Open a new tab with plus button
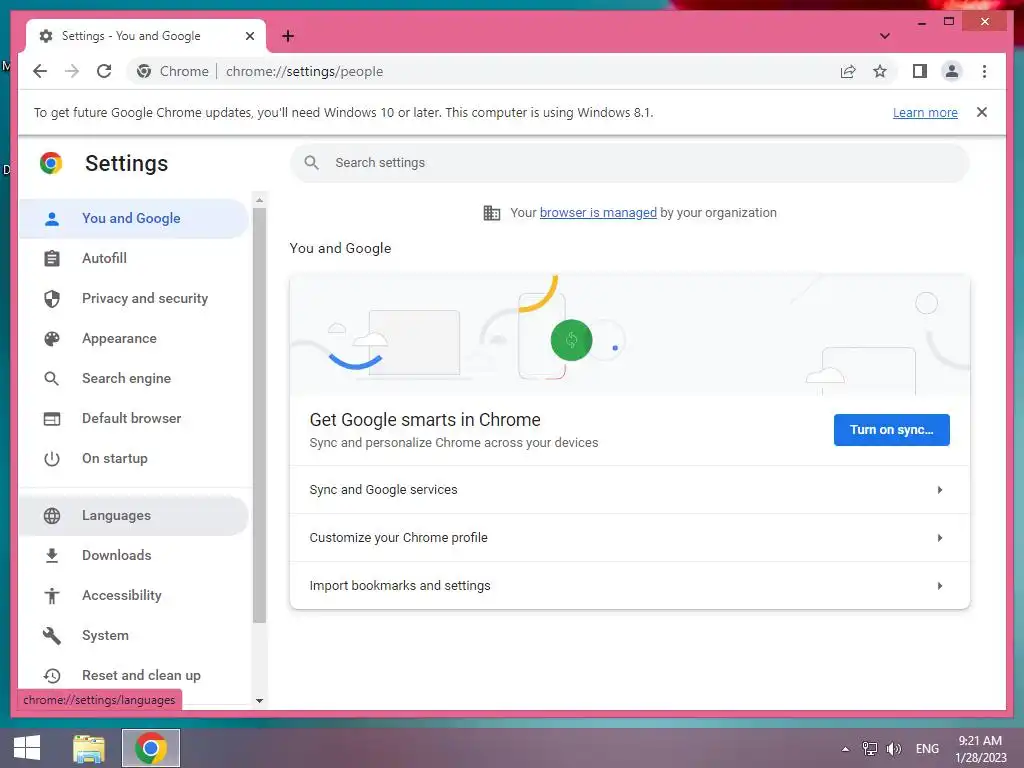 click(x=288, y=36)
